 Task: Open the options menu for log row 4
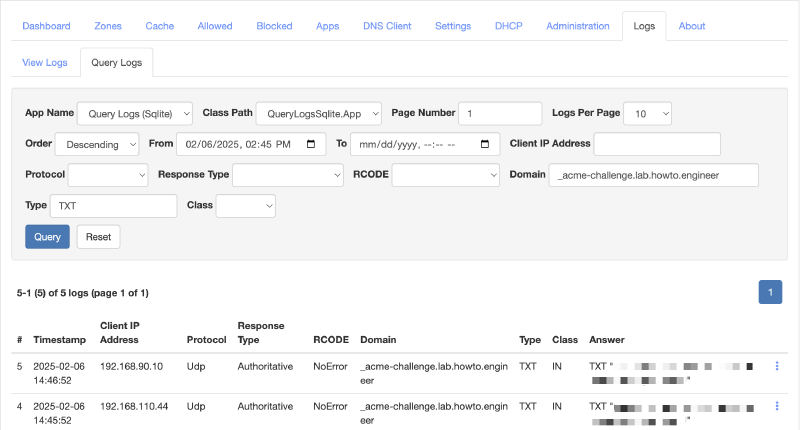click(777, 406)
